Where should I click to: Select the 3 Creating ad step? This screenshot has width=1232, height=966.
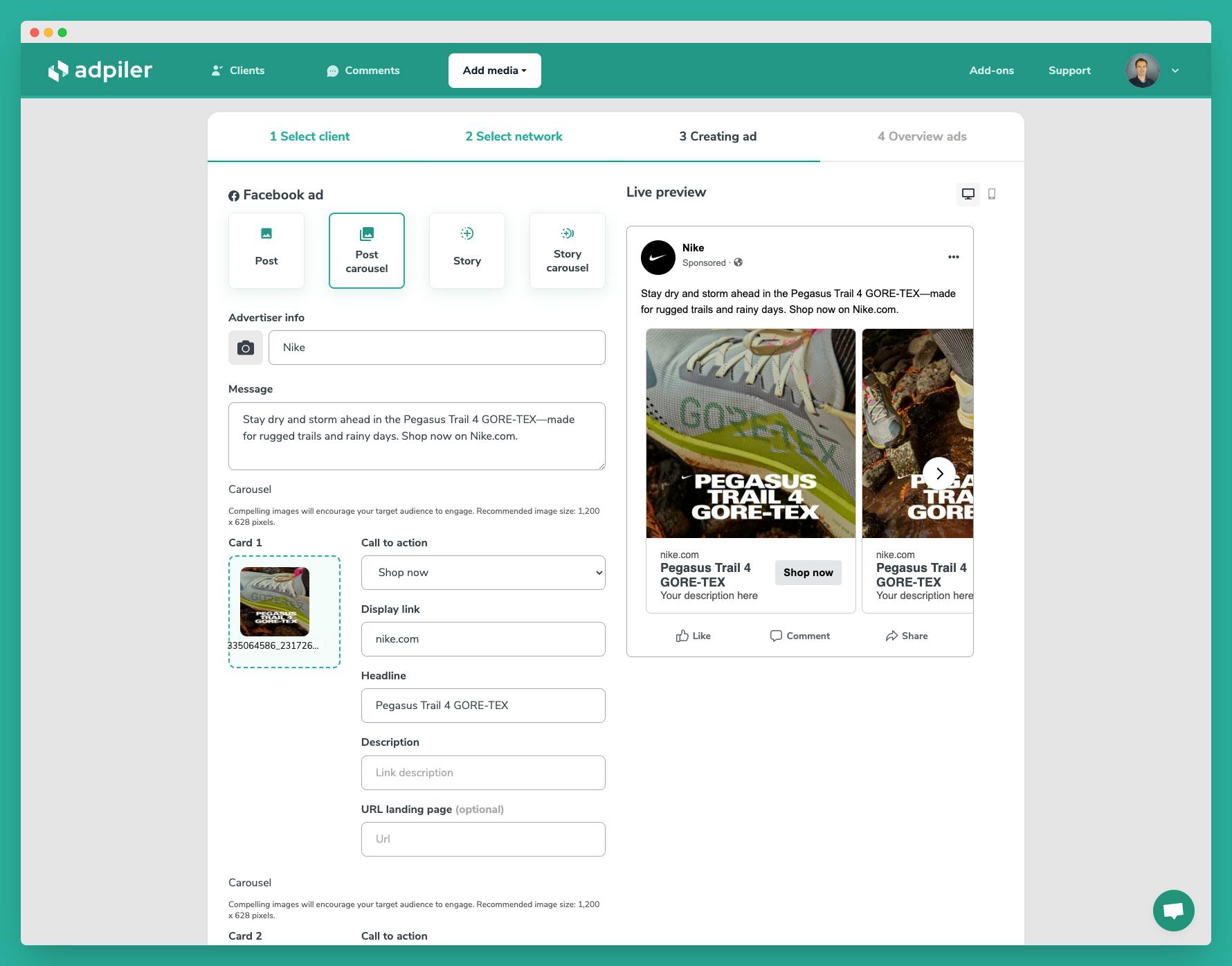coord(718,136)
